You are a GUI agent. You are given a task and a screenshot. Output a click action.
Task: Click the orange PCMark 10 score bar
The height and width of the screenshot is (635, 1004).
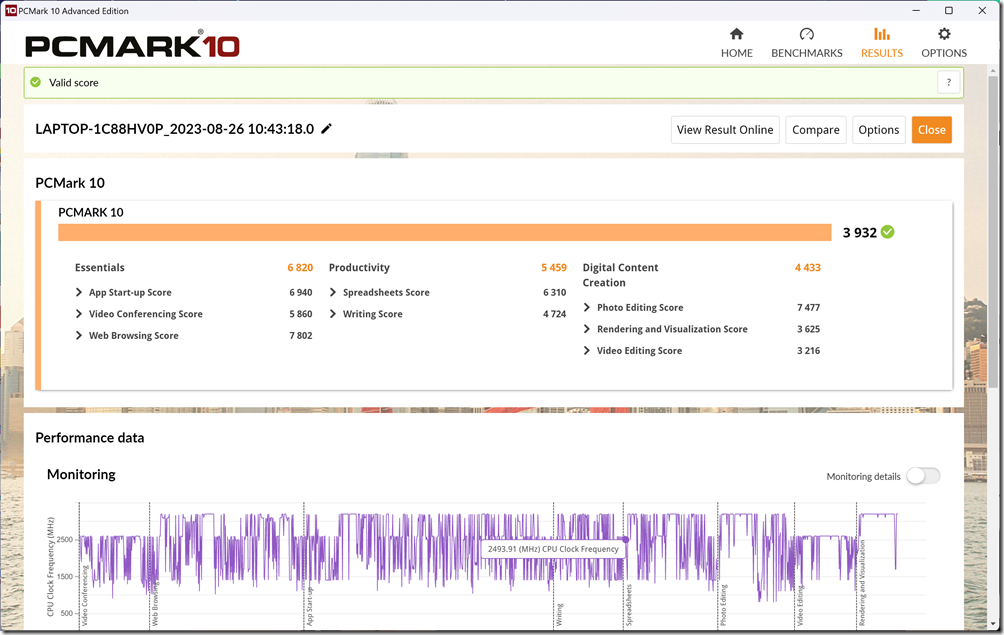[x=444, y=233]
